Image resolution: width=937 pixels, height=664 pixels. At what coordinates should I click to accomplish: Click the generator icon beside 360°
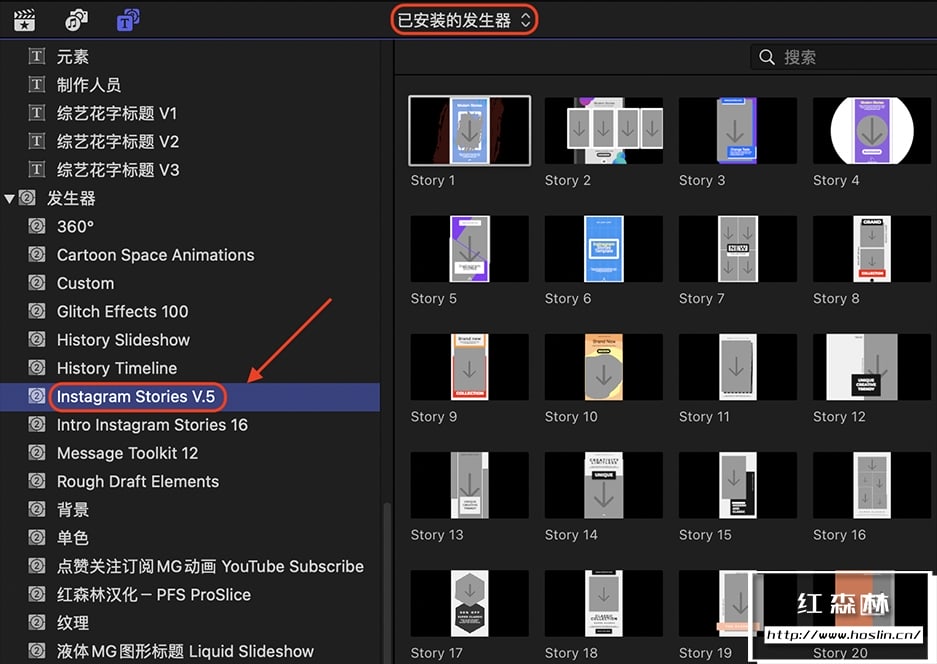point(36,227)
